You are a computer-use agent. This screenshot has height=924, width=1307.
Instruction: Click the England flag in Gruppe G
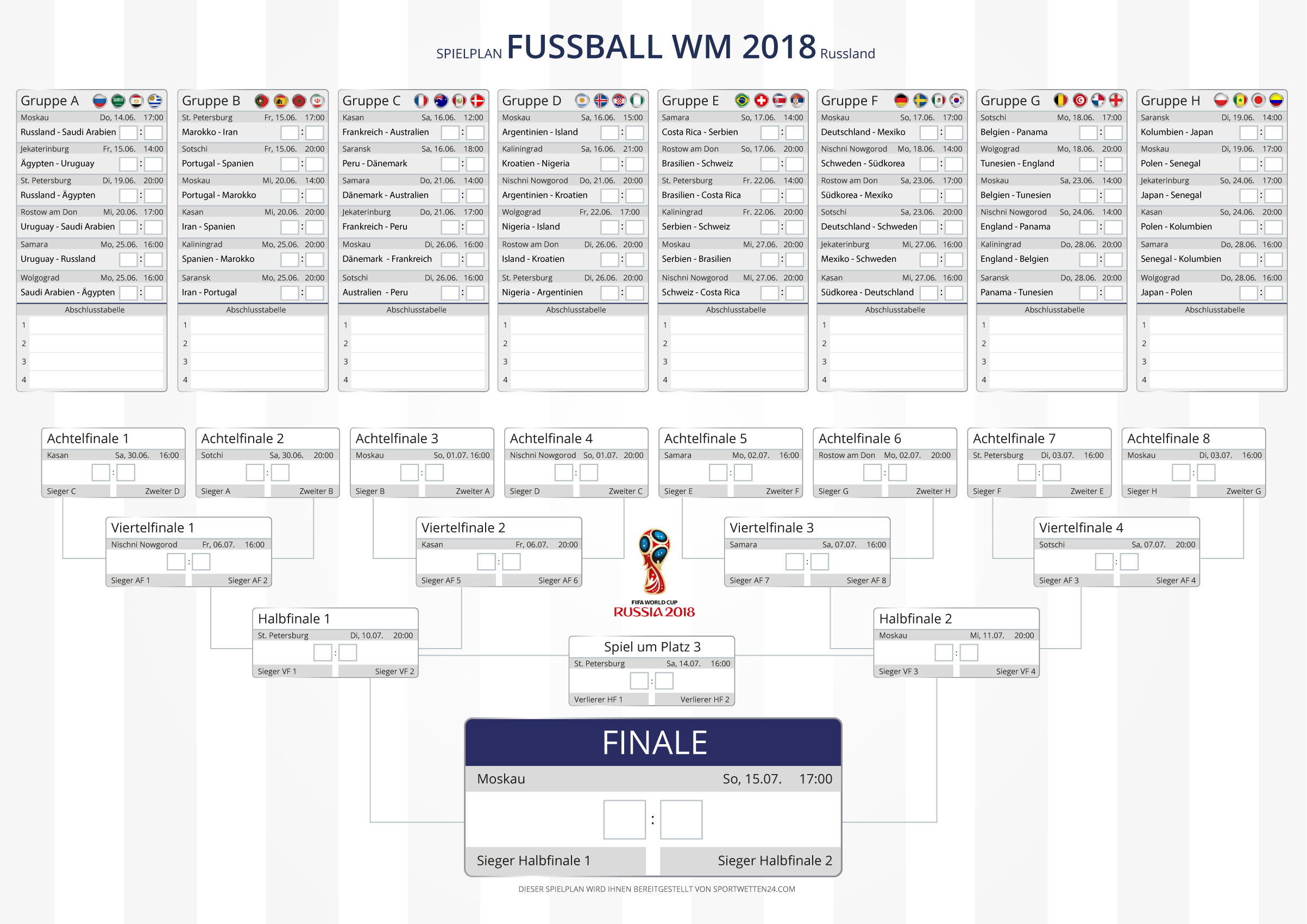click(1116, 101)
